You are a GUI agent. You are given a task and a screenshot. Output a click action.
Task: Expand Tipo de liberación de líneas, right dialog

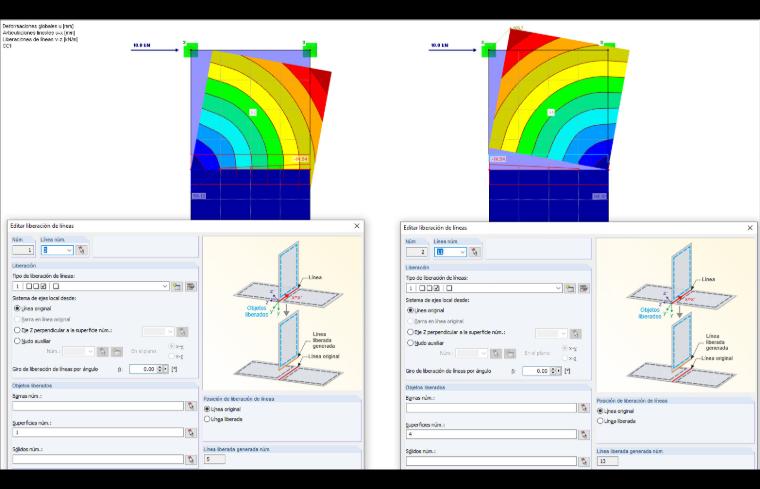click(558, 288)
